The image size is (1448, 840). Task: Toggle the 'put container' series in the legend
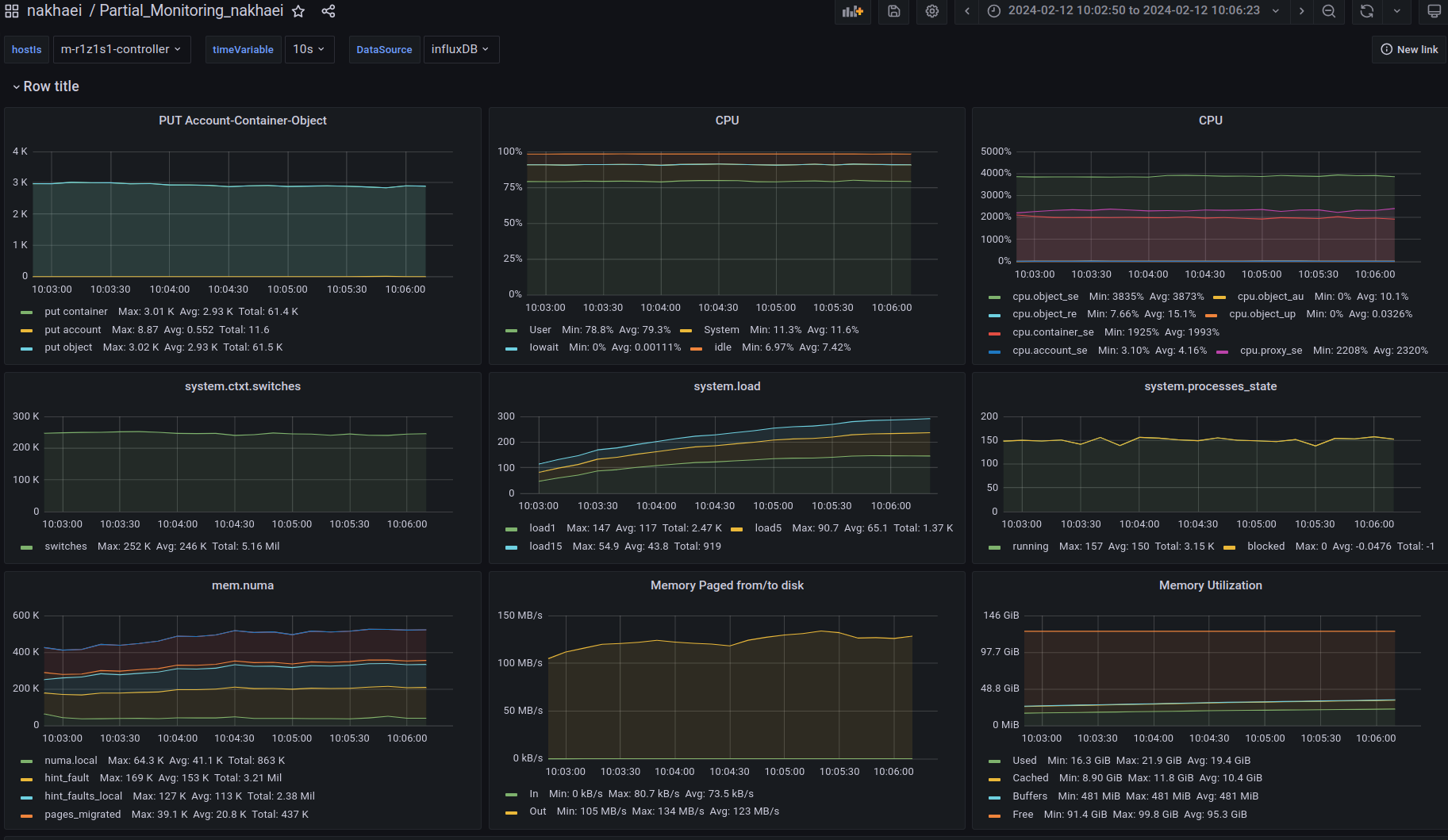[75, 312]
